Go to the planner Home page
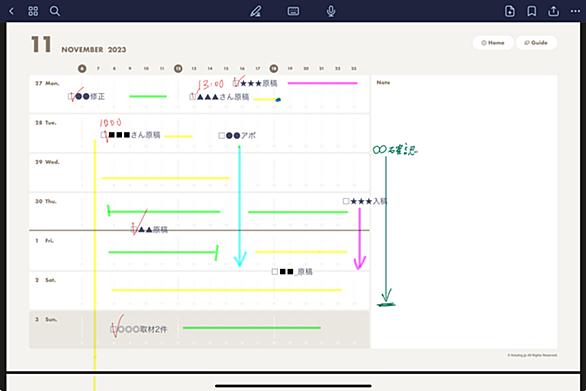Screen dimensions: 586x391 point(493,43)
